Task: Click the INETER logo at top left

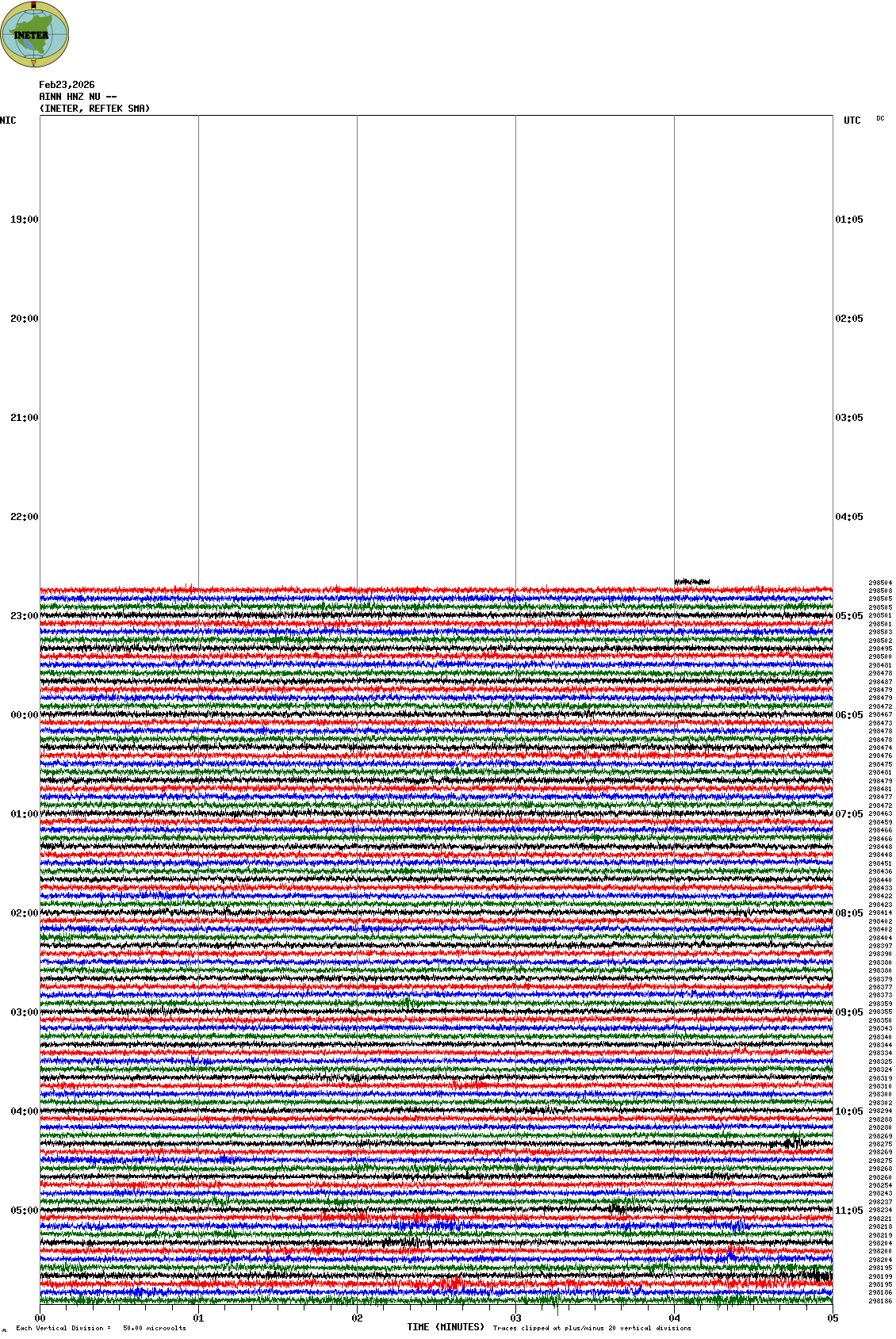Action: tap(35, 34)
